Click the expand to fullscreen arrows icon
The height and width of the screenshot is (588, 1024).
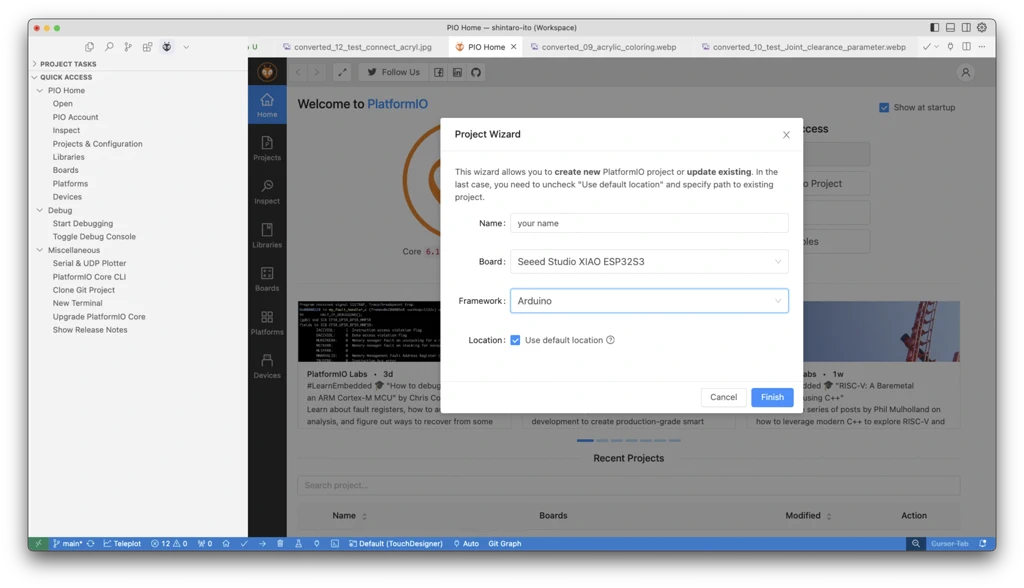point(342,73)
